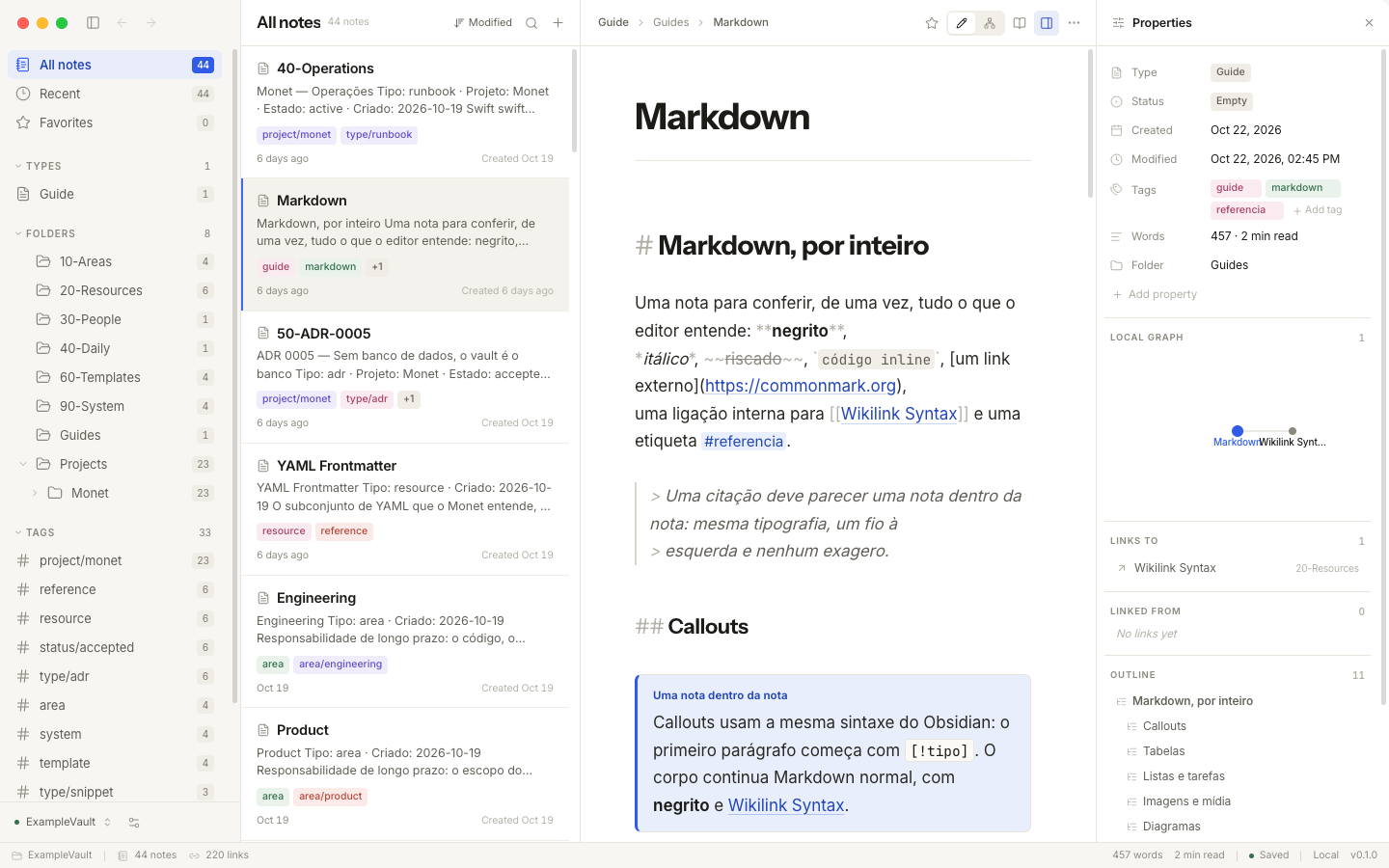This screenshot has width=1389, height=868.
Task: Click Add property button
Action: (1155, 294)
